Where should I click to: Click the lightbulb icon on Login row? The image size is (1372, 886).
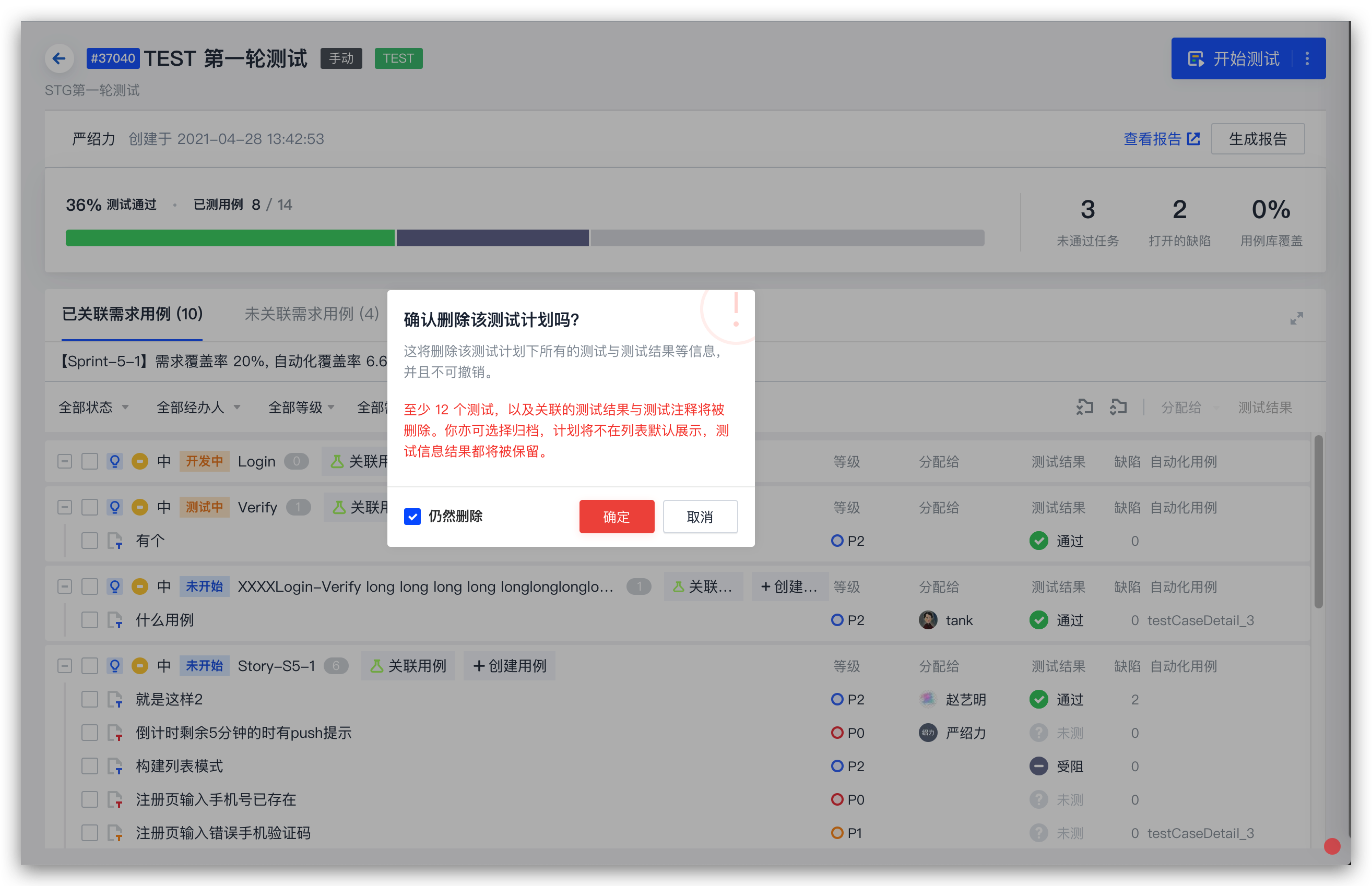[114, 461]
